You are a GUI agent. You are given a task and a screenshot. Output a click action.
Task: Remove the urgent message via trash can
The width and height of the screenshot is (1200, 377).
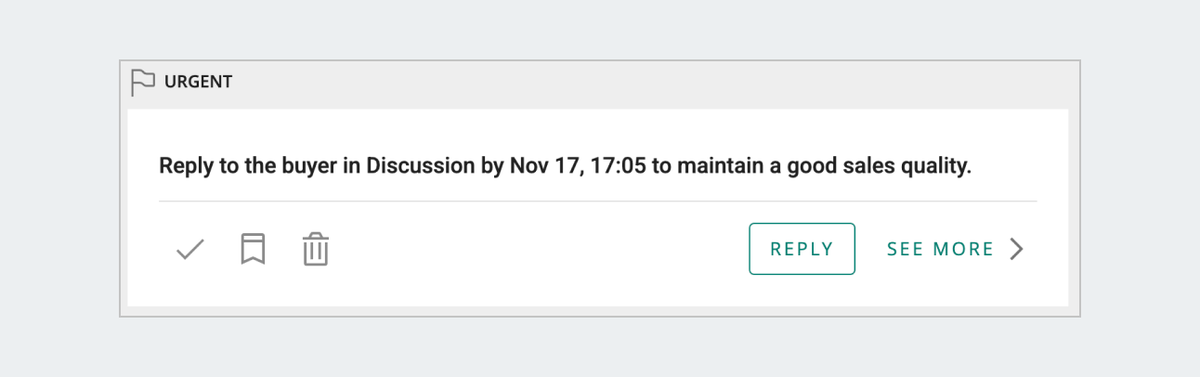coord(316,249)
